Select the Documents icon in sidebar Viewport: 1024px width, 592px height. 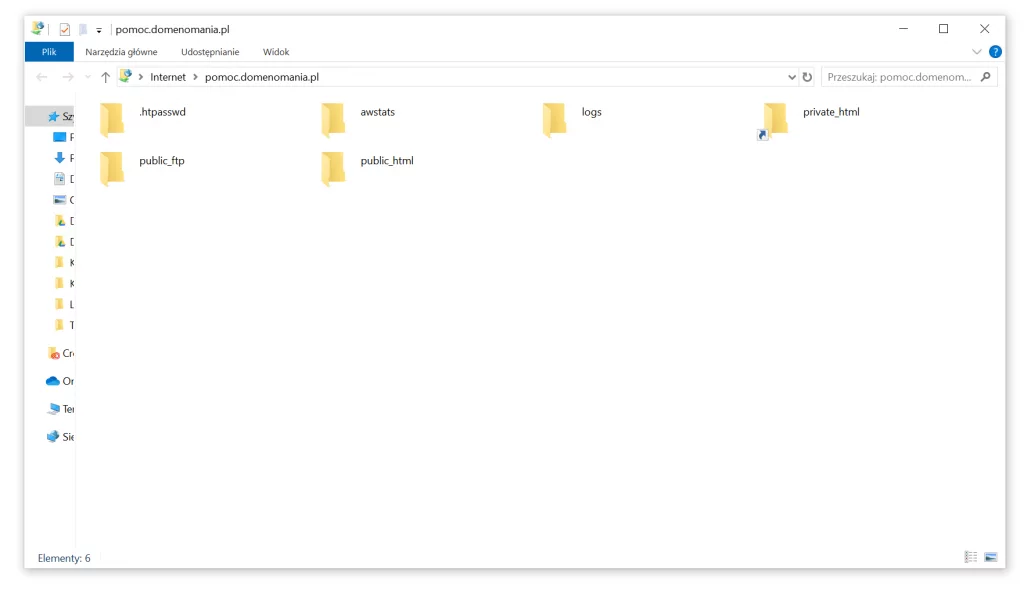(x=59, y=178)
